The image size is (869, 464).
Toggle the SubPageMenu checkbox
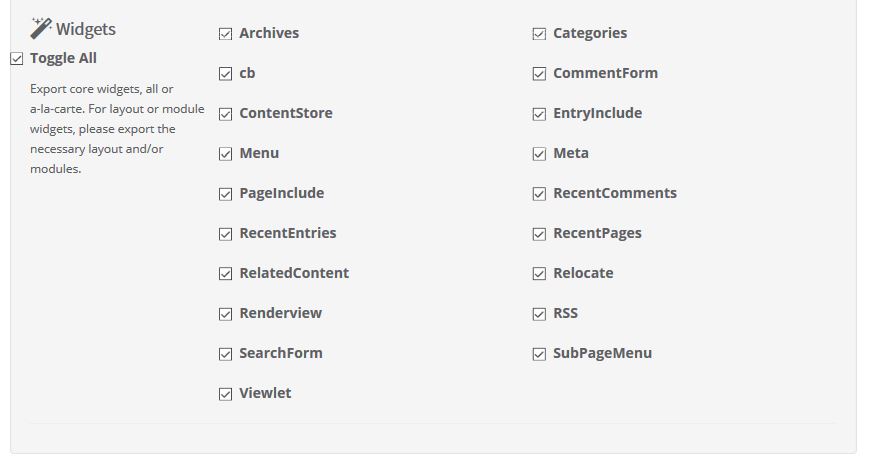pyautogui.click(x=540, y=354)
